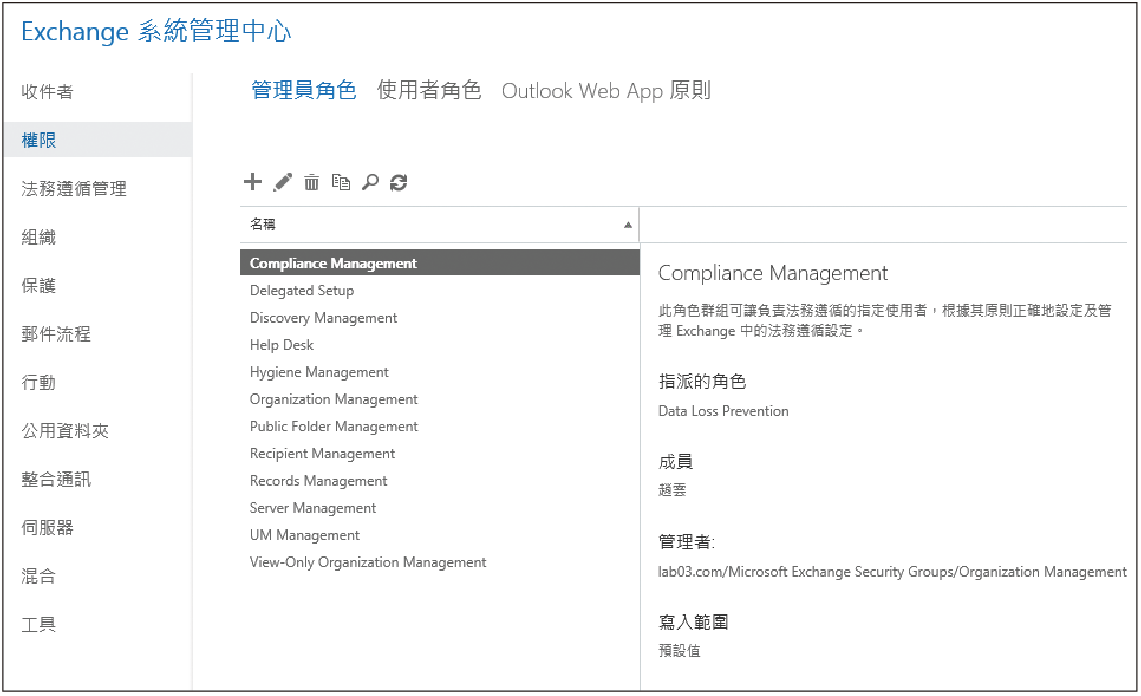Screen dimensions: 1141x696
Task: Open 法務遵循管理 in the sidebar
Action: point(74,189)
